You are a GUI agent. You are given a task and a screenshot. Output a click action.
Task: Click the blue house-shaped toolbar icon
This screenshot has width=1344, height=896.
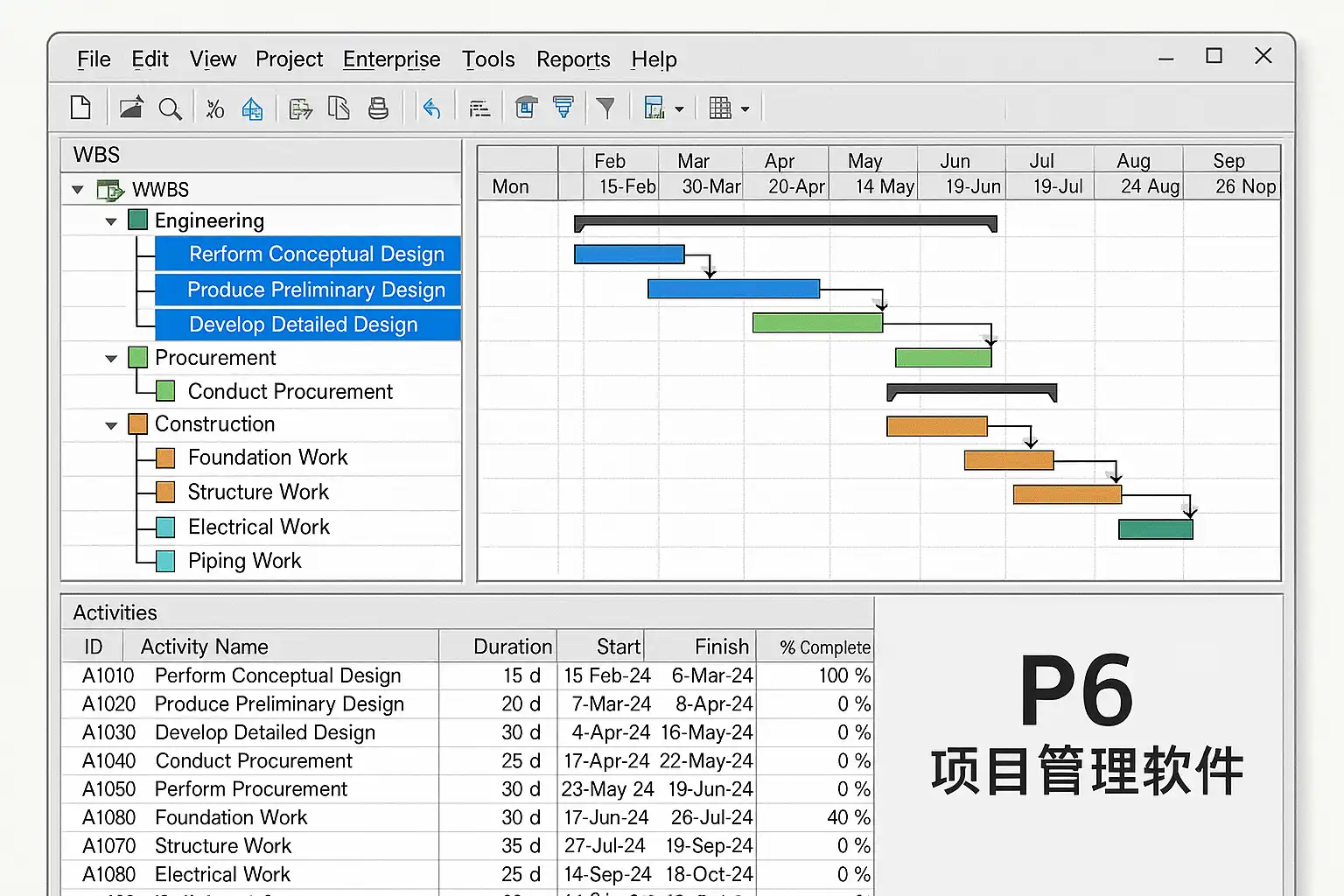coord(252,108)
